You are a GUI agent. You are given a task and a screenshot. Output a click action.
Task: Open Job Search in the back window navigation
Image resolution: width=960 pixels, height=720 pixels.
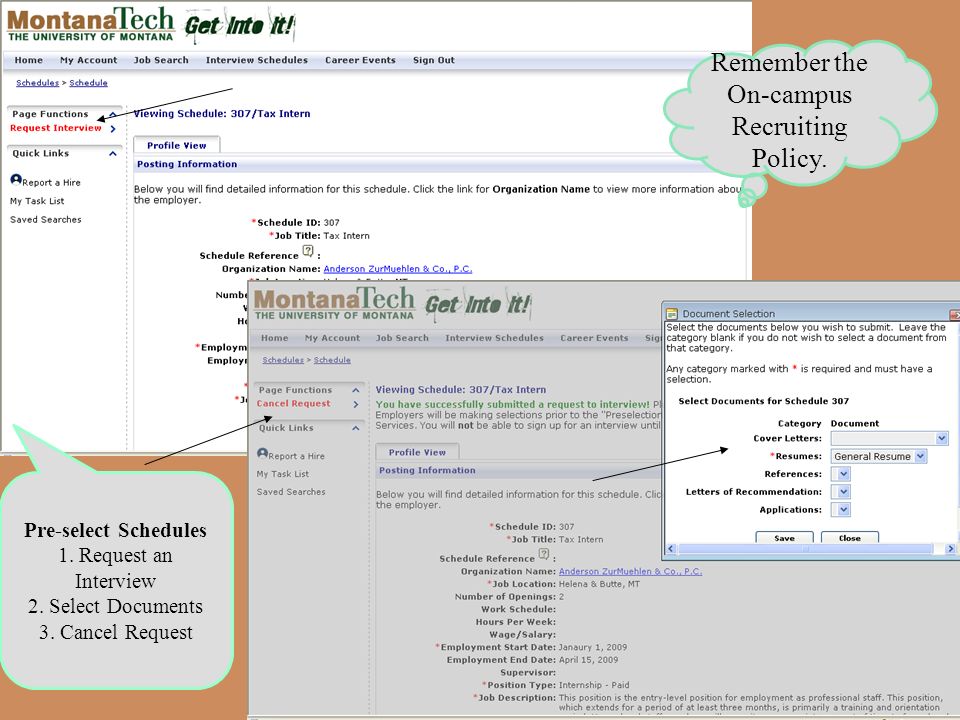click(161, 60)
